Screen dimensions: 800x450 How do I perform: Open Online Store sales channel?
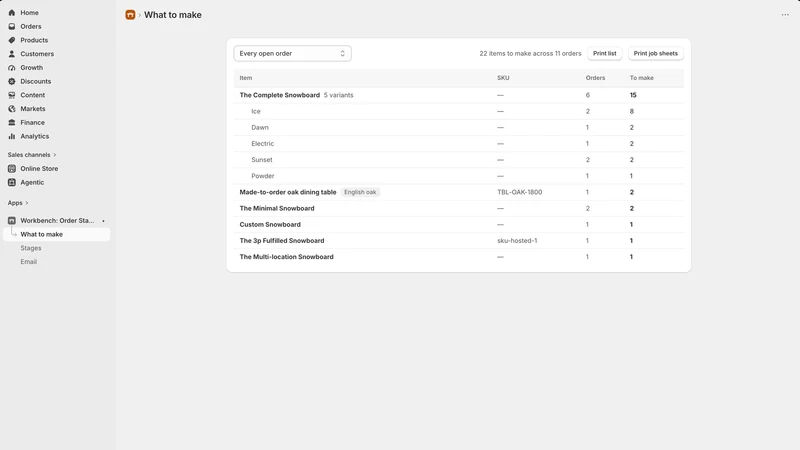coord(39,169)
